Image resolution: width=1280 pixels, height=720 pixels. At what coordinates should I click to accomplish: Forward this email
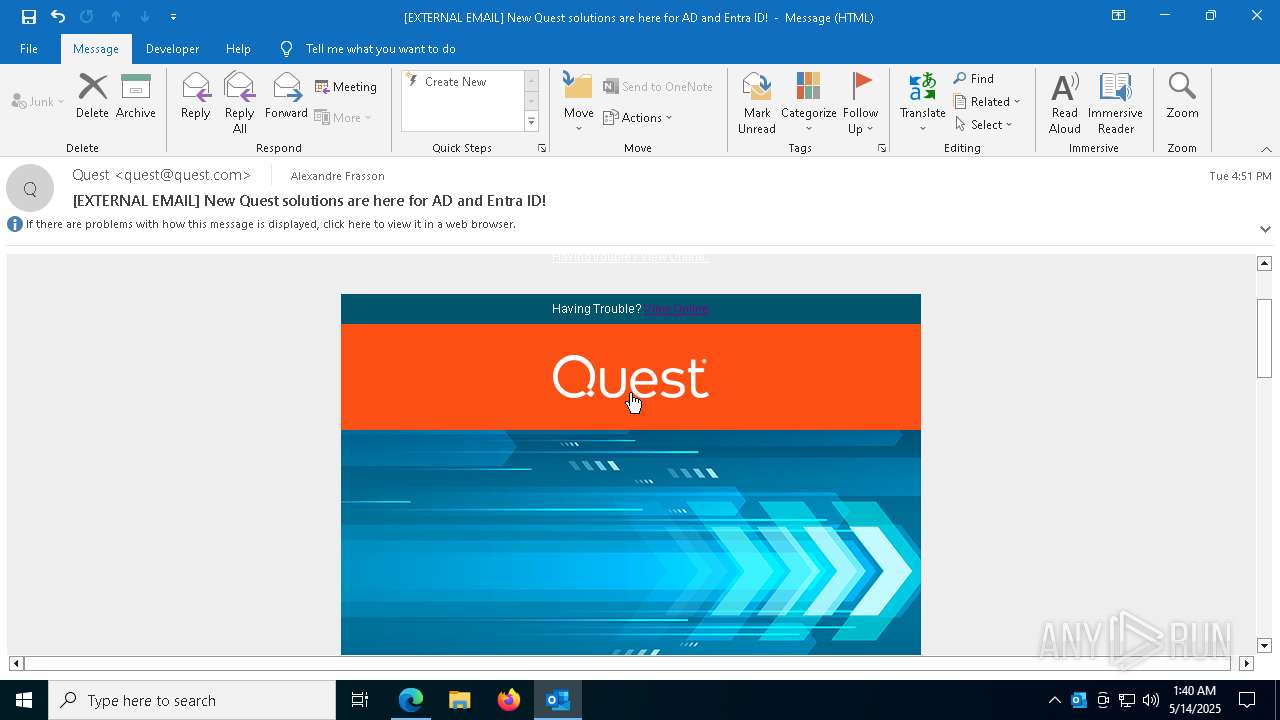[x=286, y=97]
